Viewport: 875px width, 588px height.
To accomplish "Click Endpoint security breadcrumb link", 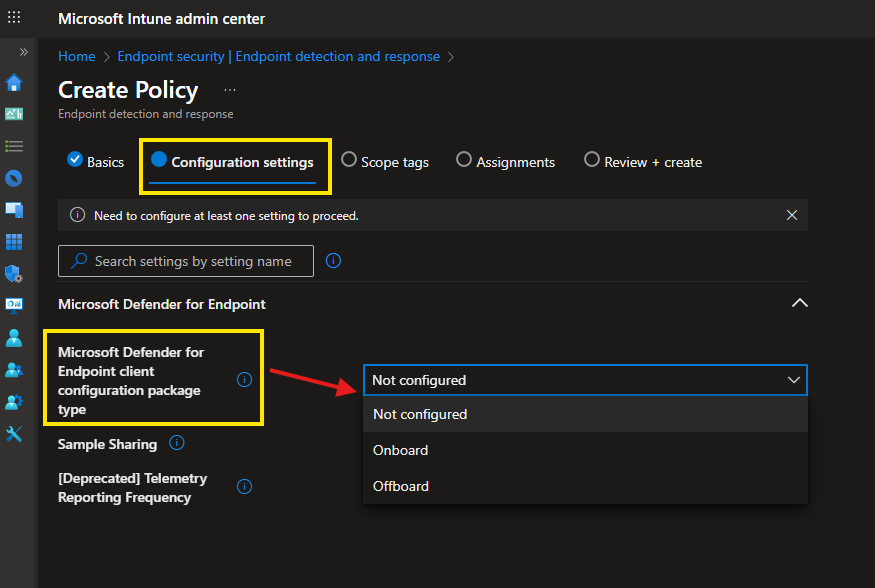I will point(278,56).
